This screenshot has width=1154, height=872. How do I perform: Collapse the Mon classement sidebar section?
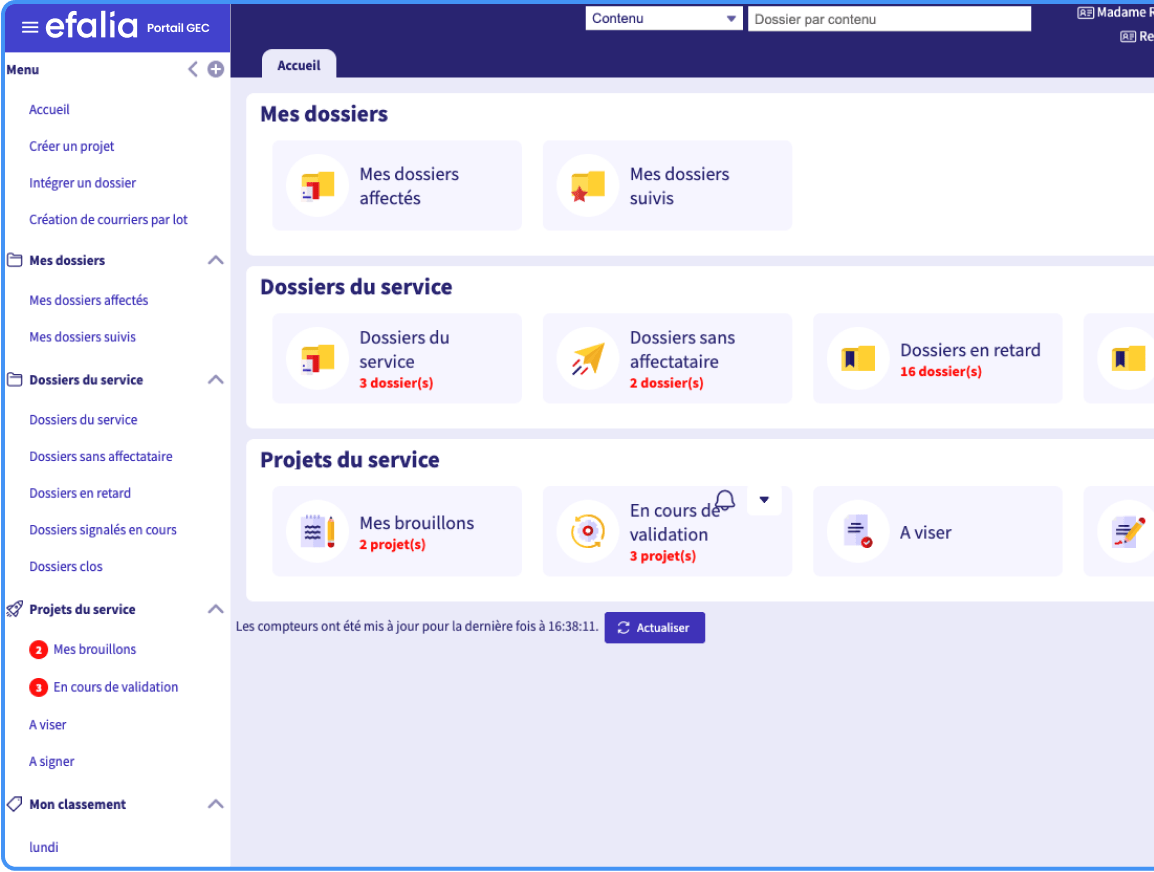click(x=216, y=804)
